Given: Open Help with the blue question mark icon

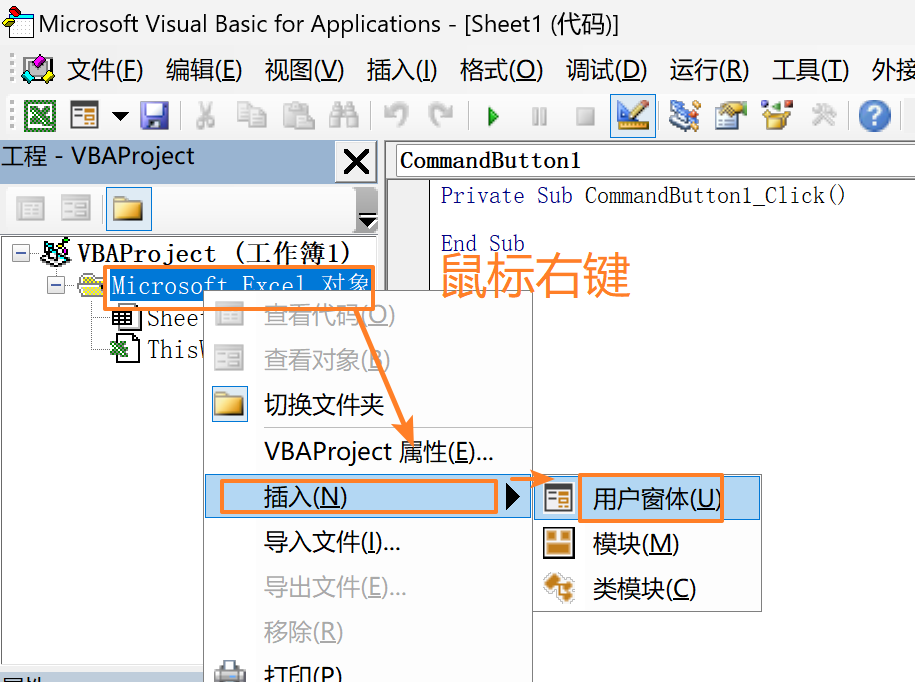Looking at the screenshot, I should (875, 116).
